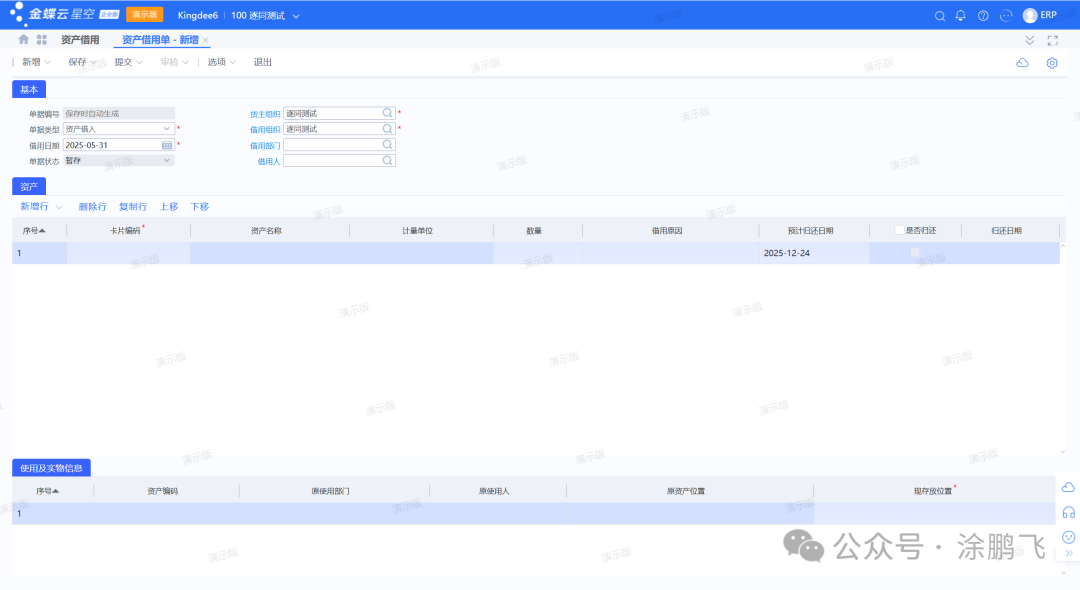The height and width of the screenshot is (590, 1080).
Task: Enter fullscreen using the expand icon
Action: point(1052,40)
